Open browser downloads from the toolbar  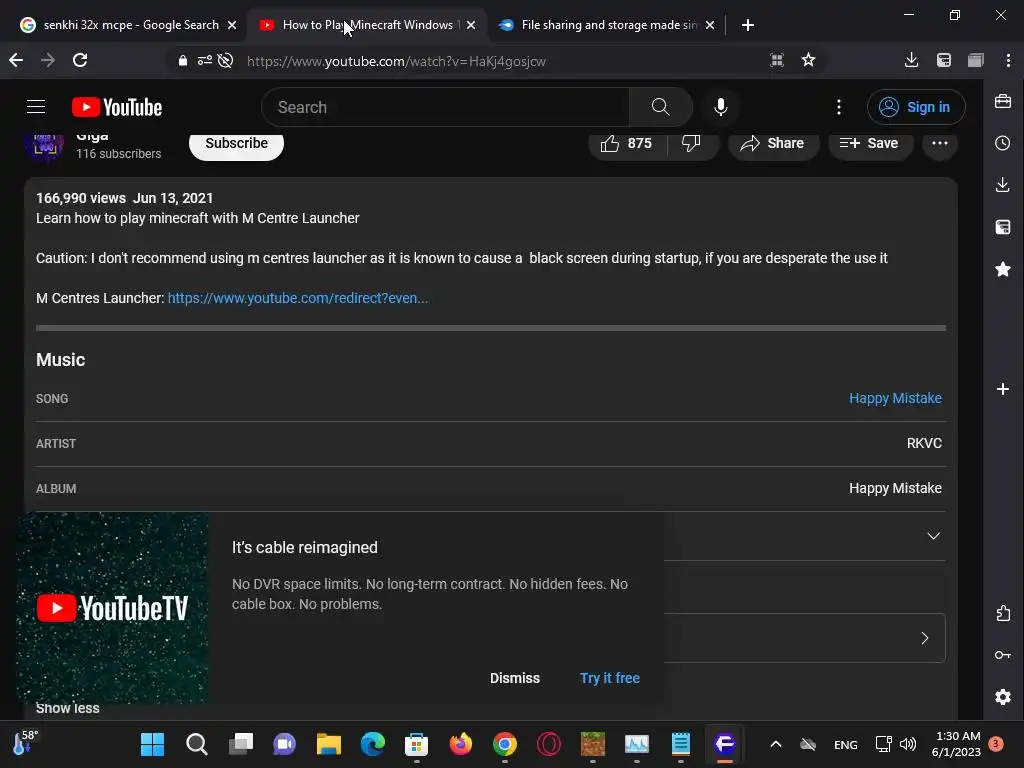(x=911, y=60)
